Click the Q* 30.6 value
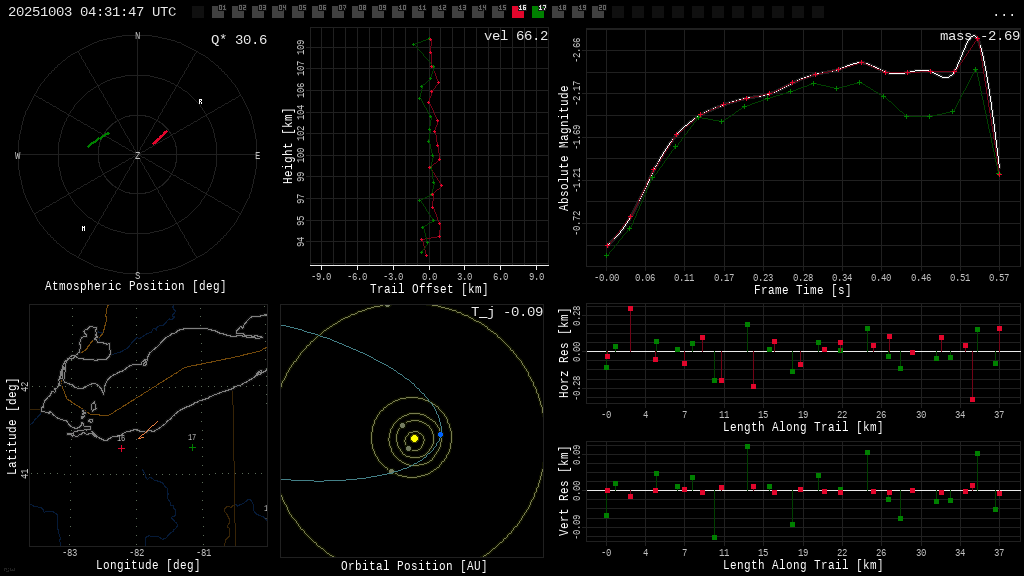Screen dimensions: 1024x576 click(239, 40)
